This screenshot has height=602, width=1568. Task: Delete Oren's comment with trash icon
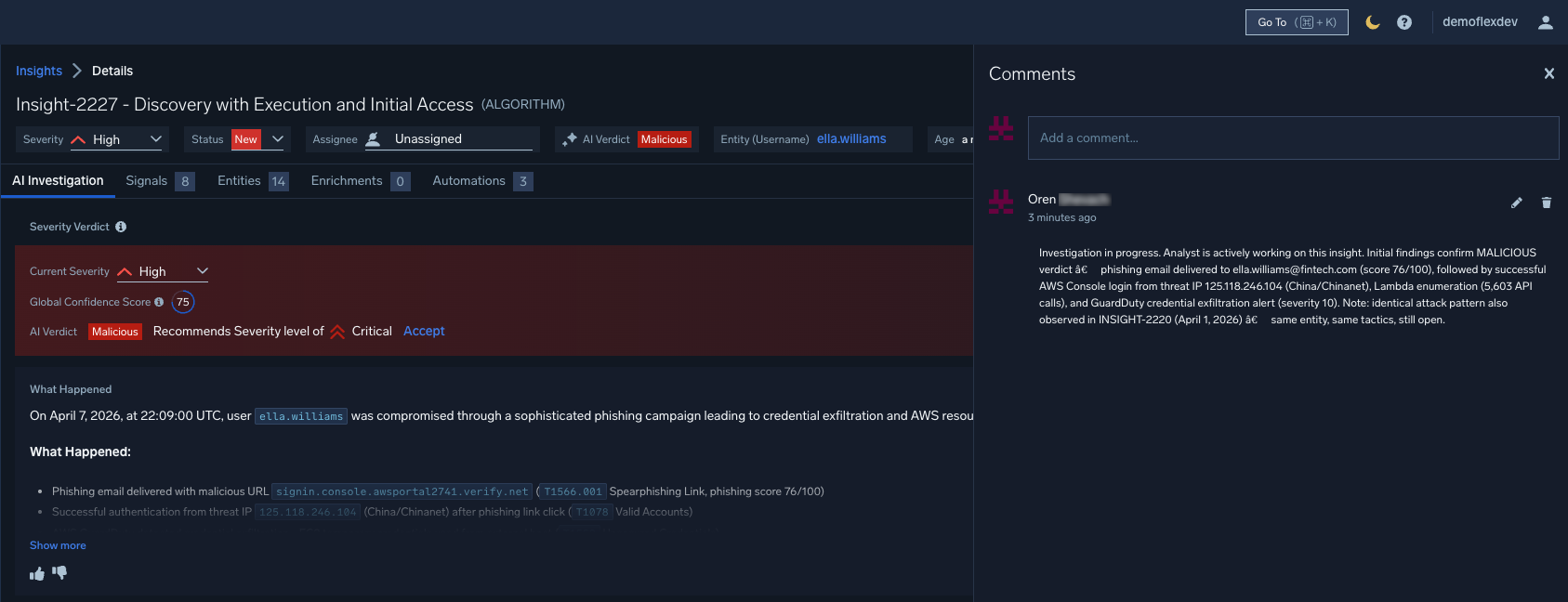click(x=1547, y=203)
